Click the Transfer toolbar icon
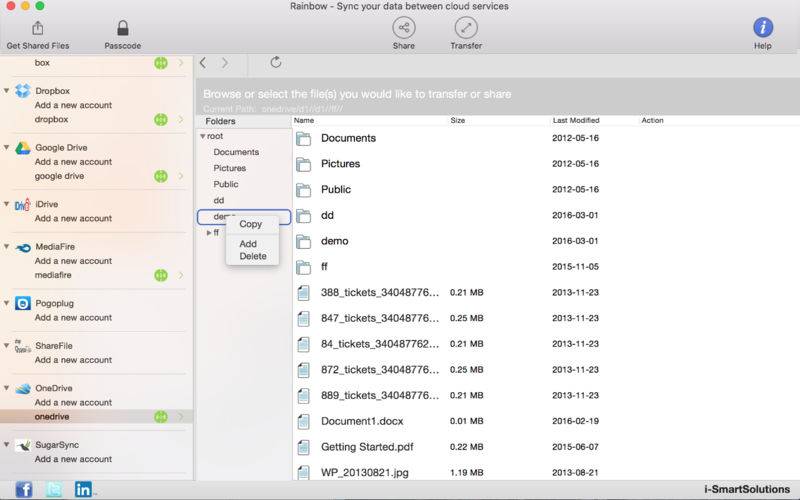This screenshot has height=500, width=800. pos(466,28)
